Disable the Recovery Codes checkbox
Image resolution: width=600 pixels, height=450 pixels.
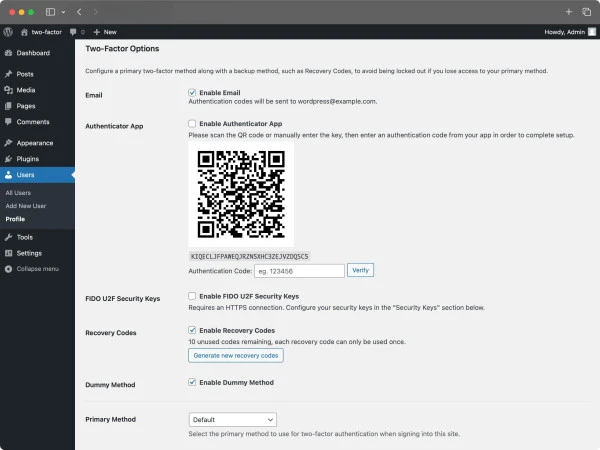[x=192, y=330]
